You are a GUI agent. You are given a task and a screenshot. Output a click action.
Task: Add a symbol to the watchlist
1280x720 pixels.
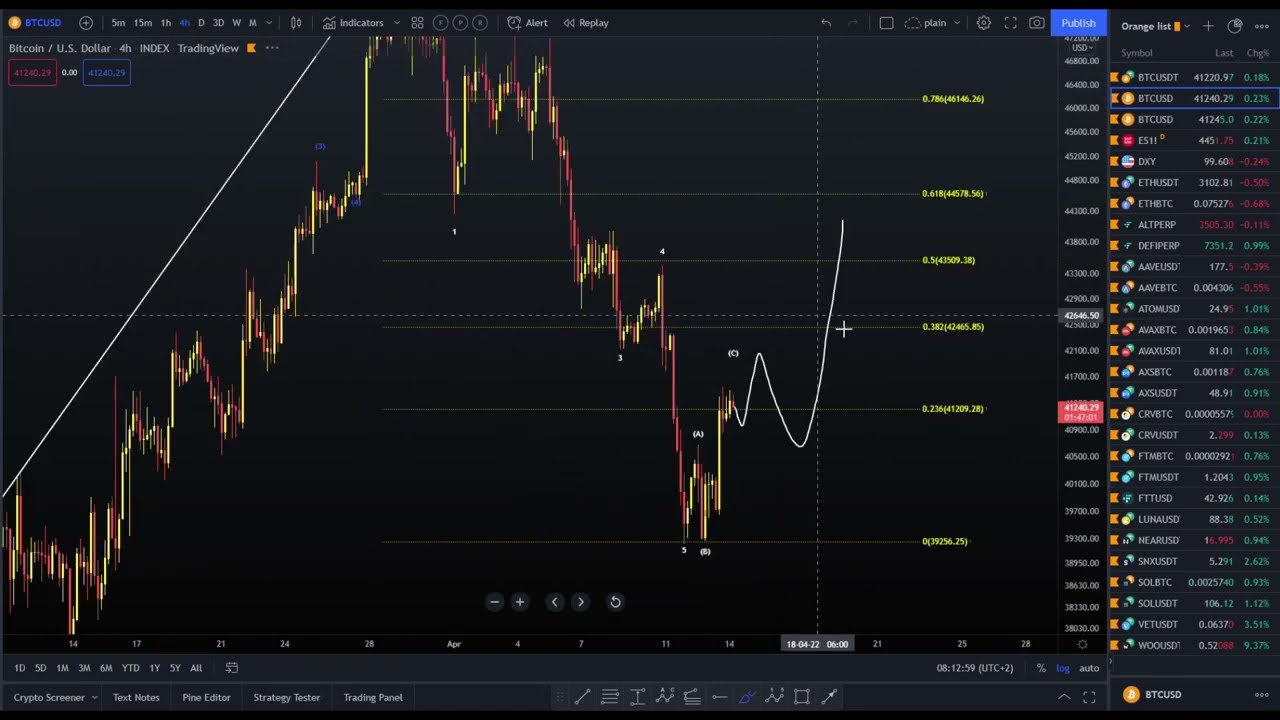click(1208, 26)
